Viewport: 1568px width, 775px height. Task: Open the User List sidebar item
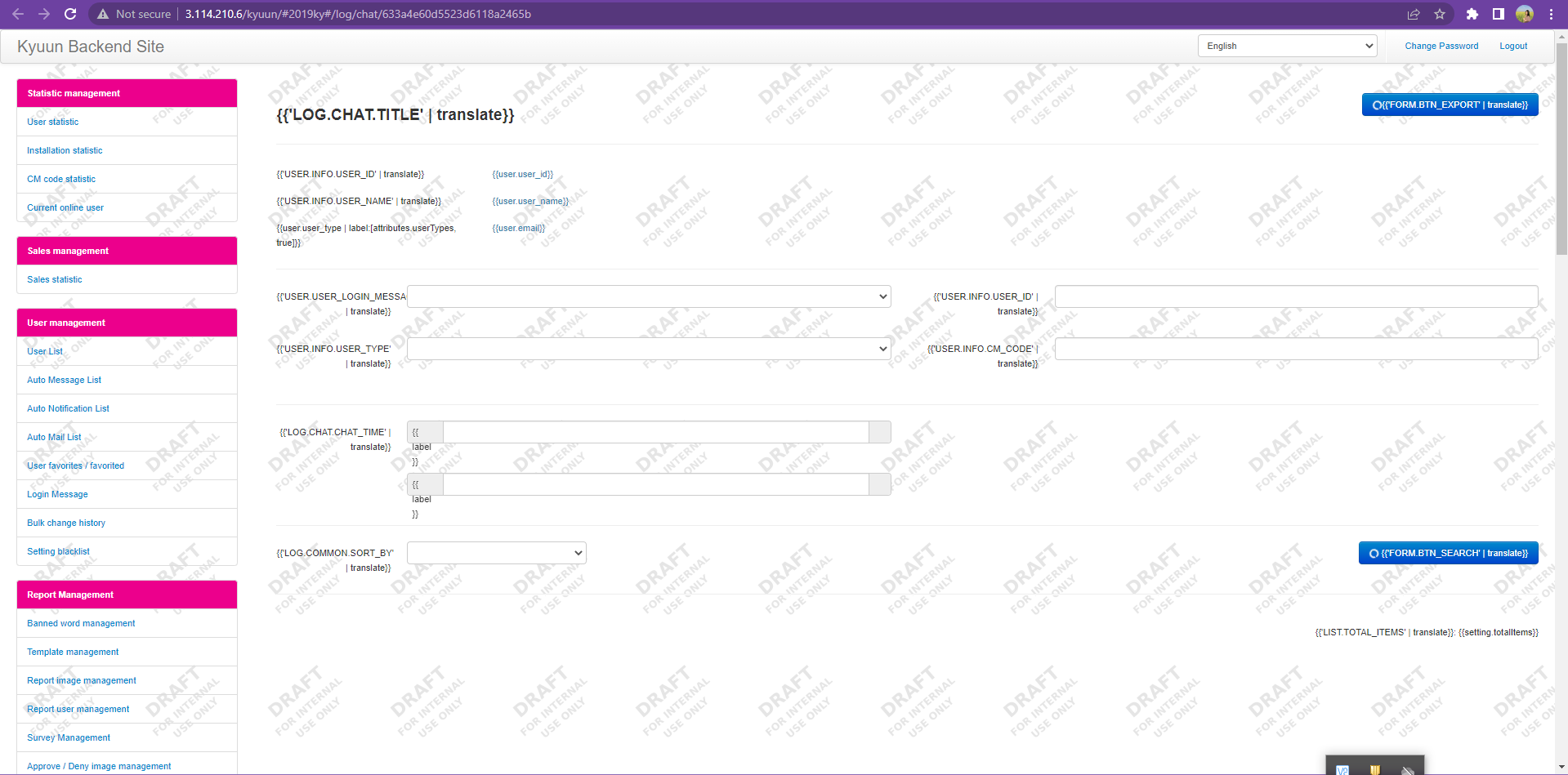(45, 351)
